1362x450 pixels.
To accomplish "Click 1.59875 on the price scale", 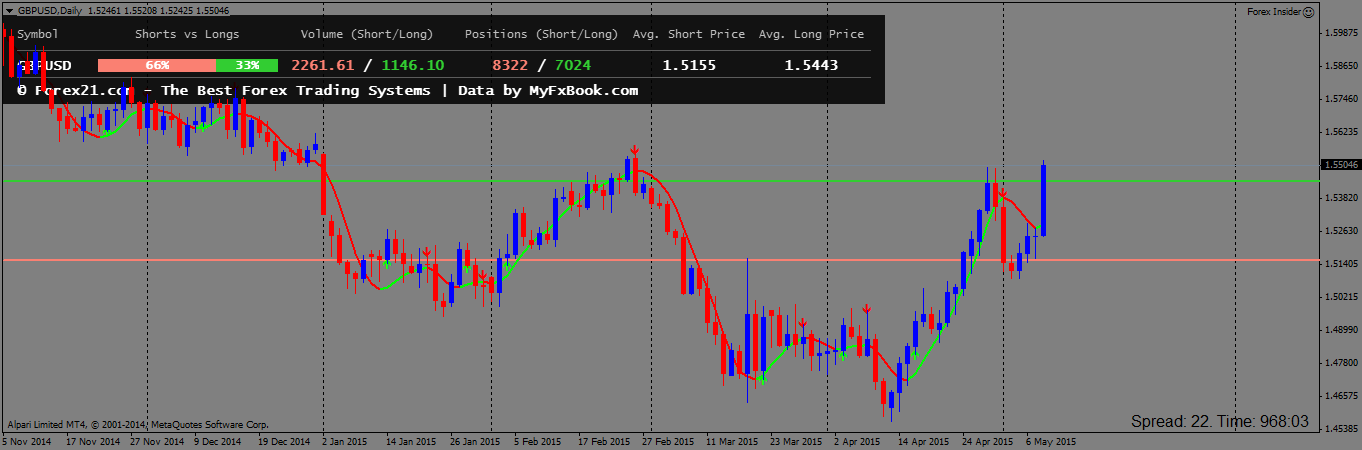I will click(1341, 33).
